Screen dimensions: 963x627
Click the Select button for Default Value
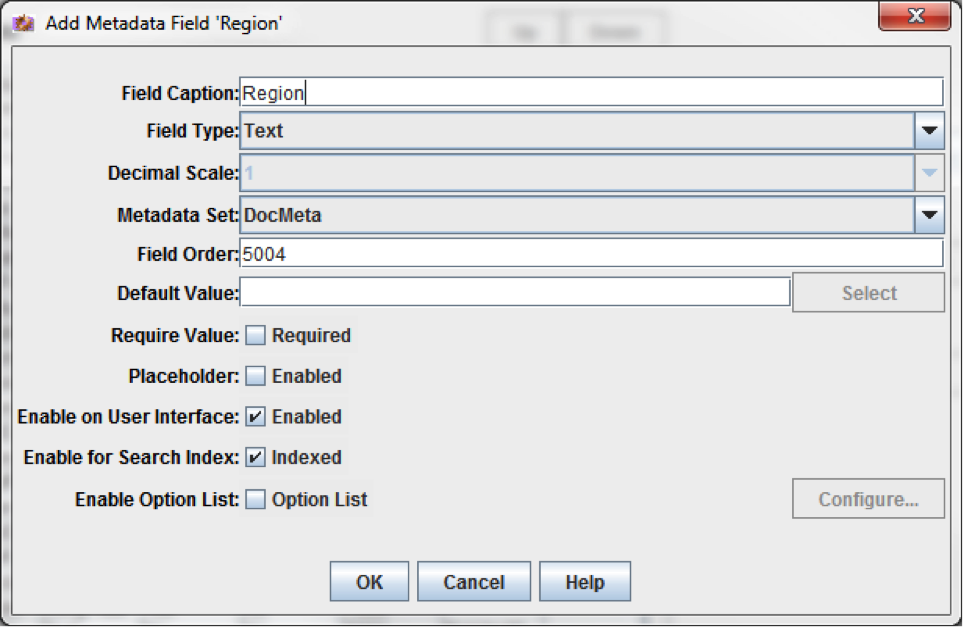click(x=868, y=293)
